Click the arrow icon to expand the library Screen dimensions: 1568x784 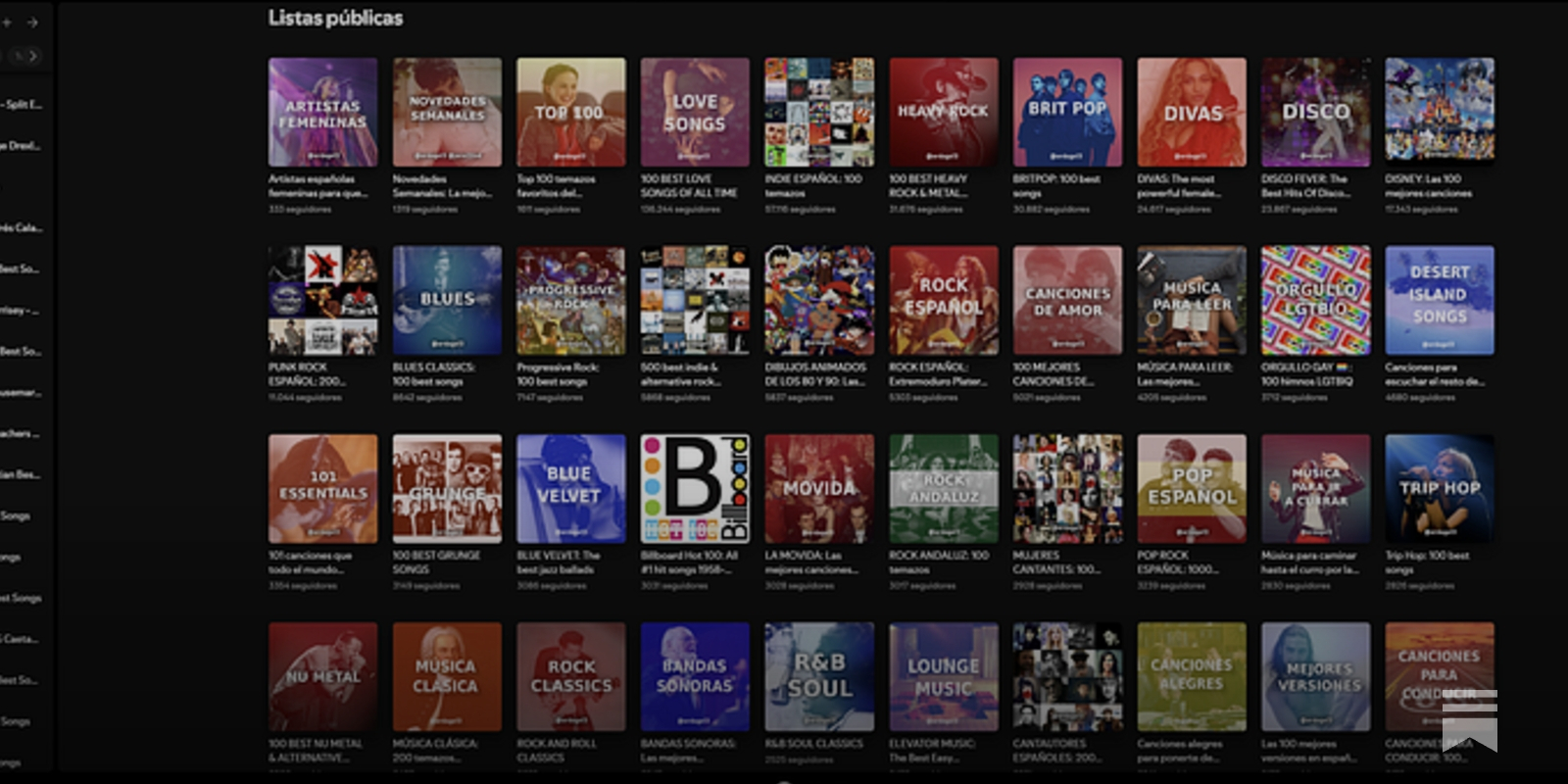[32, 22]
